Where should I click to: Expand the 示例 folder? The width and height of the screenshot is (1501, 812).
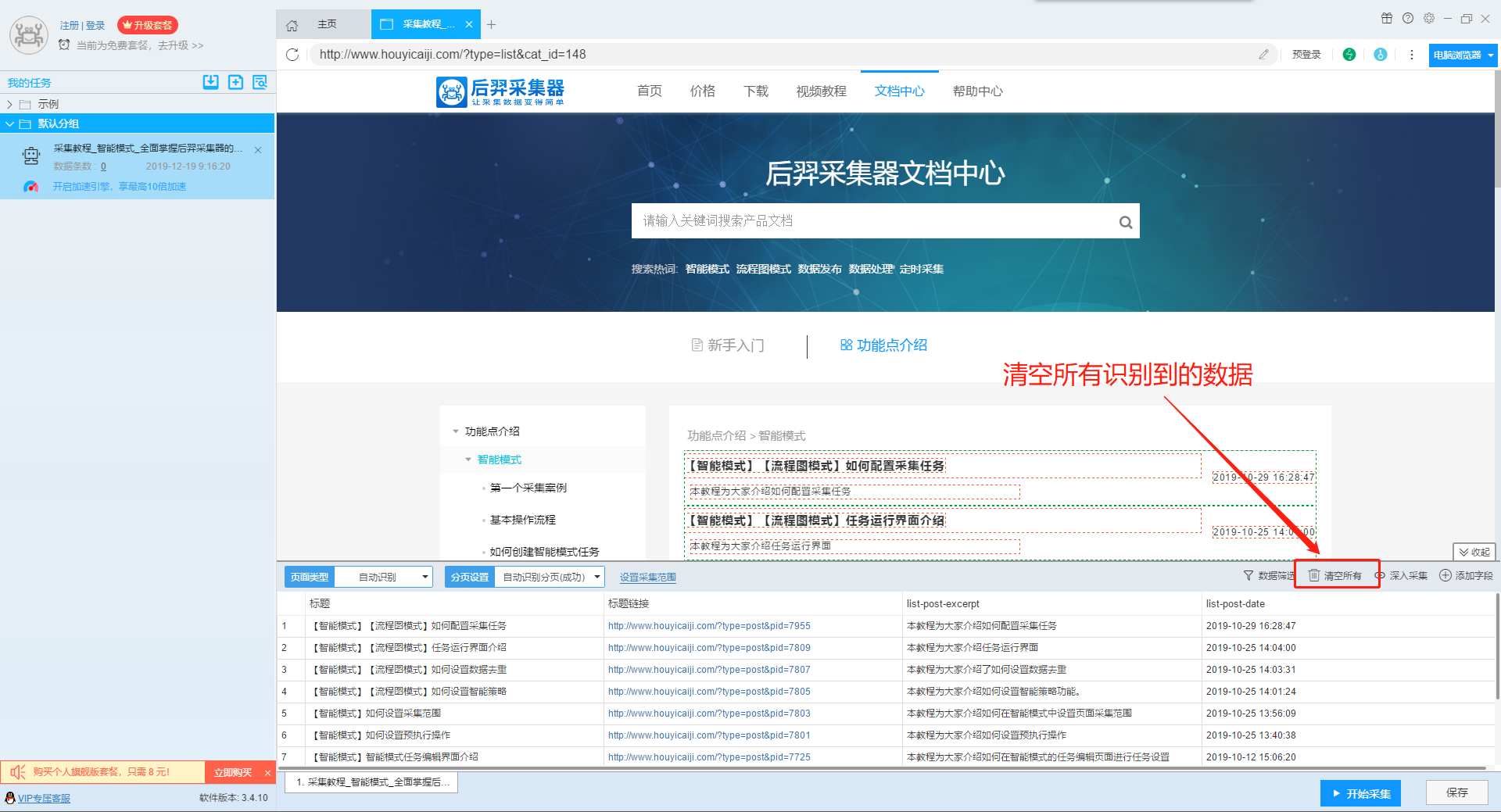click(9, 104)
